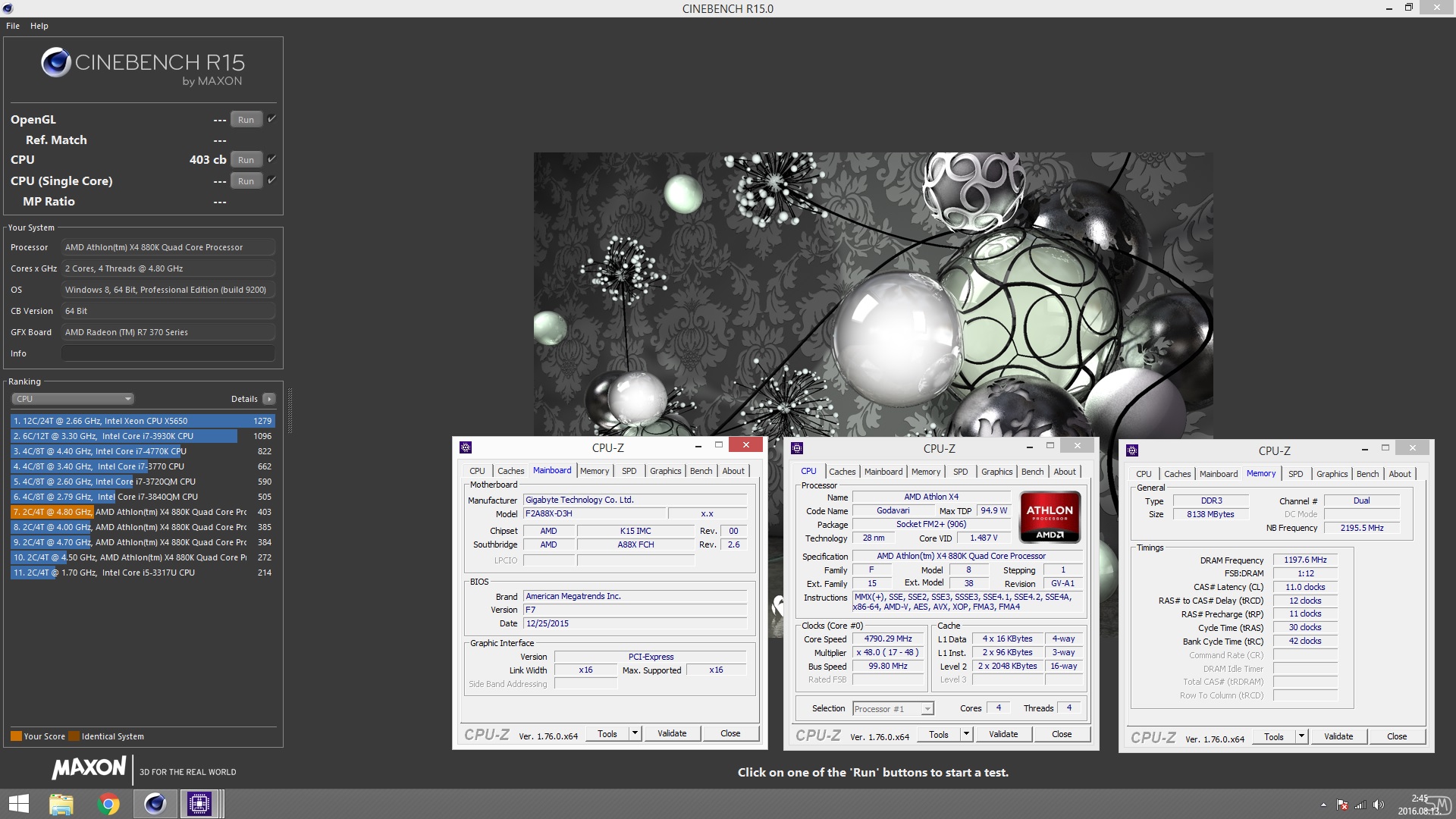Switch to the Caches tab in Mainboard CPU-Z window
This screenshot has height=819, width=1456.
510,471
